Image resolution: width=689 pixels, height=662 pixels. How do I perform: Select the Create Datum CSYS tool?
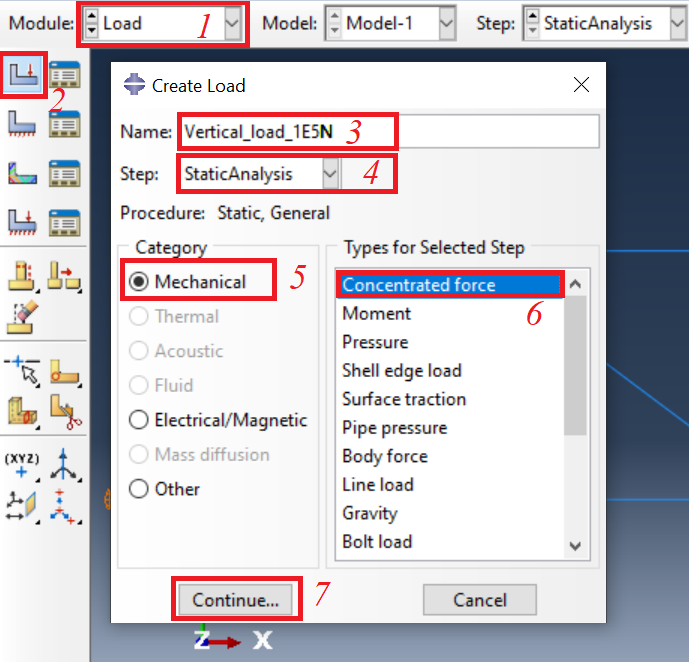point(65,506)
